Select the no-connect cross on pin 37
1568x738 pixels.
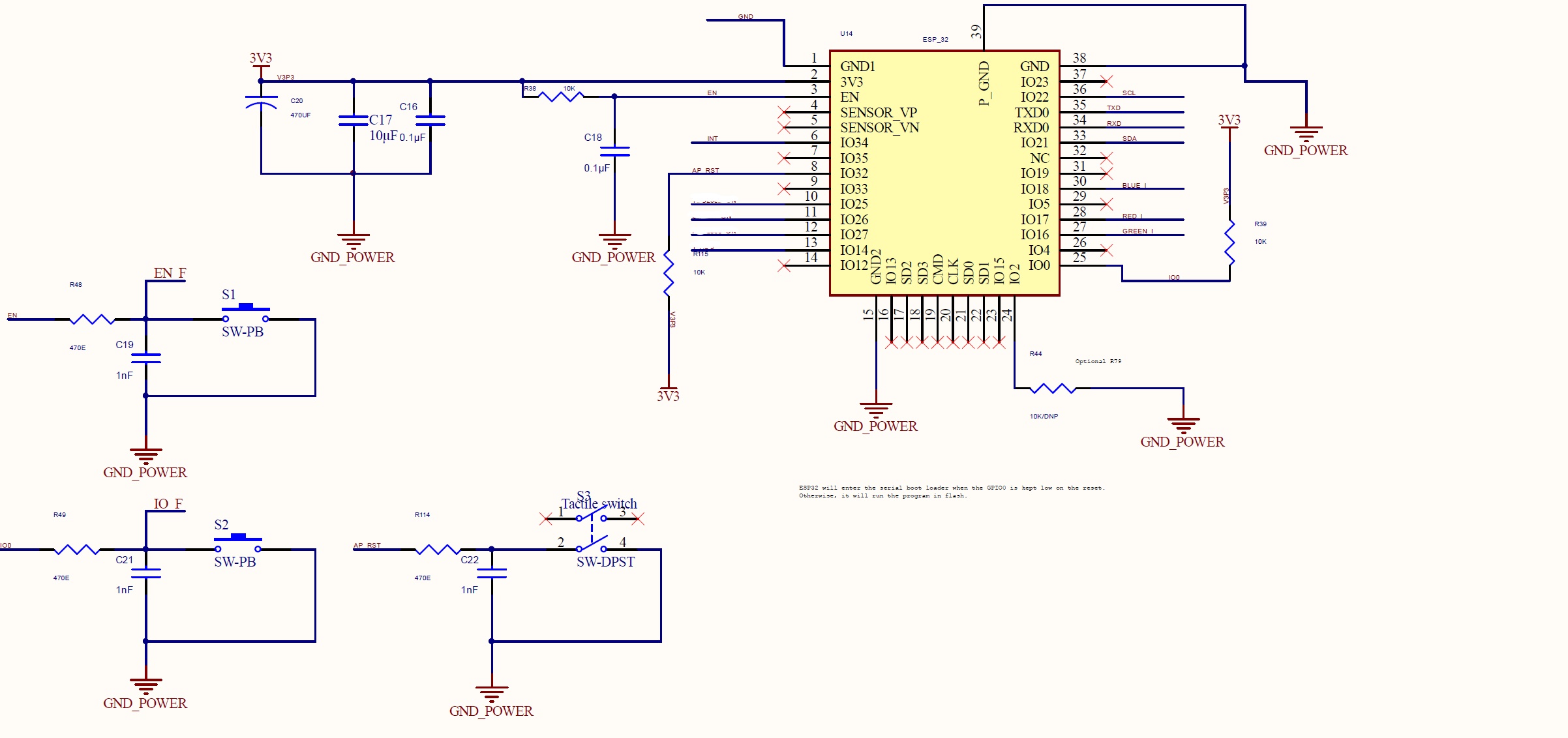1106,81
